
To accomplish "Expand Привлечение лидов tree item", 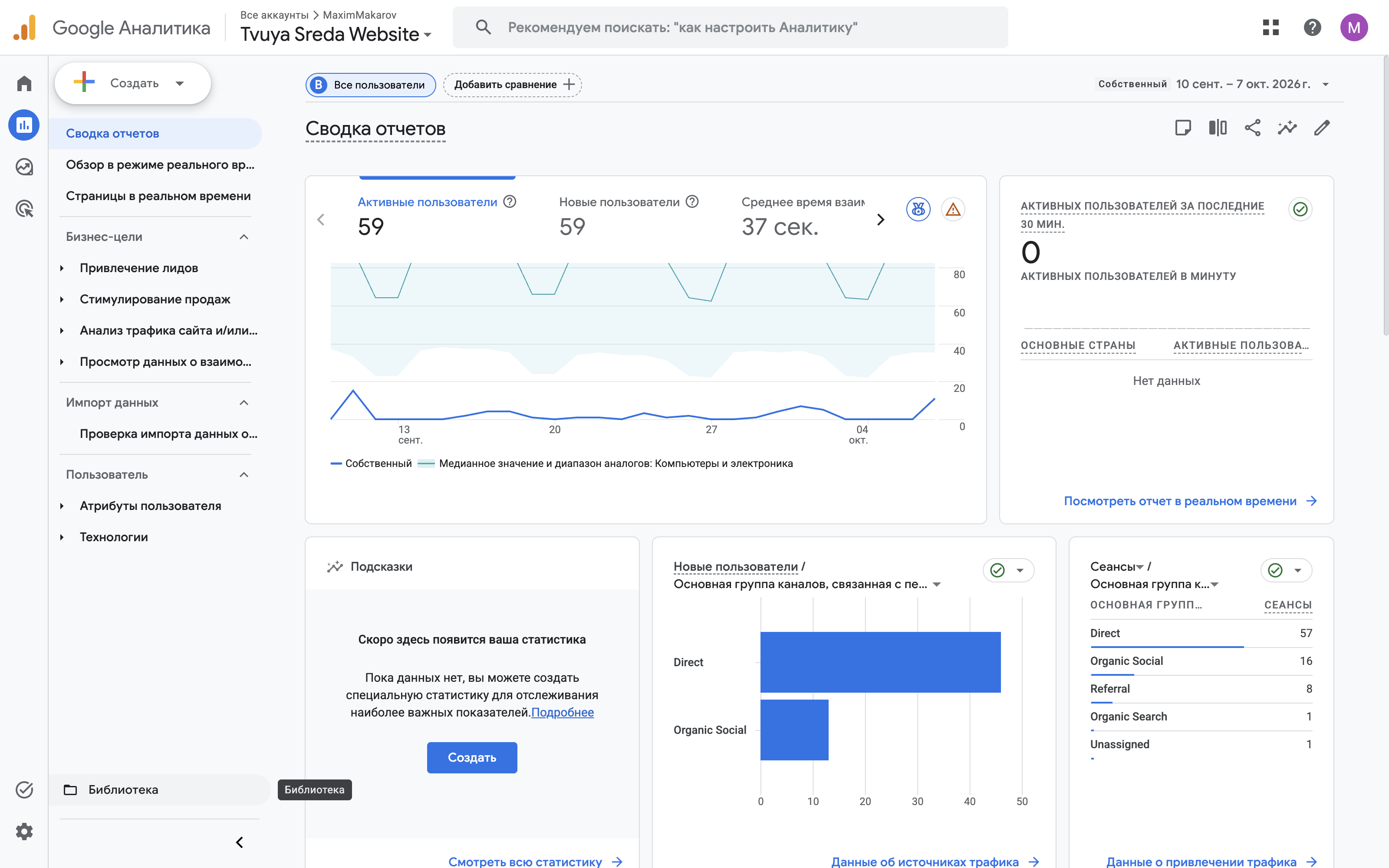I will tap(62, 268).
